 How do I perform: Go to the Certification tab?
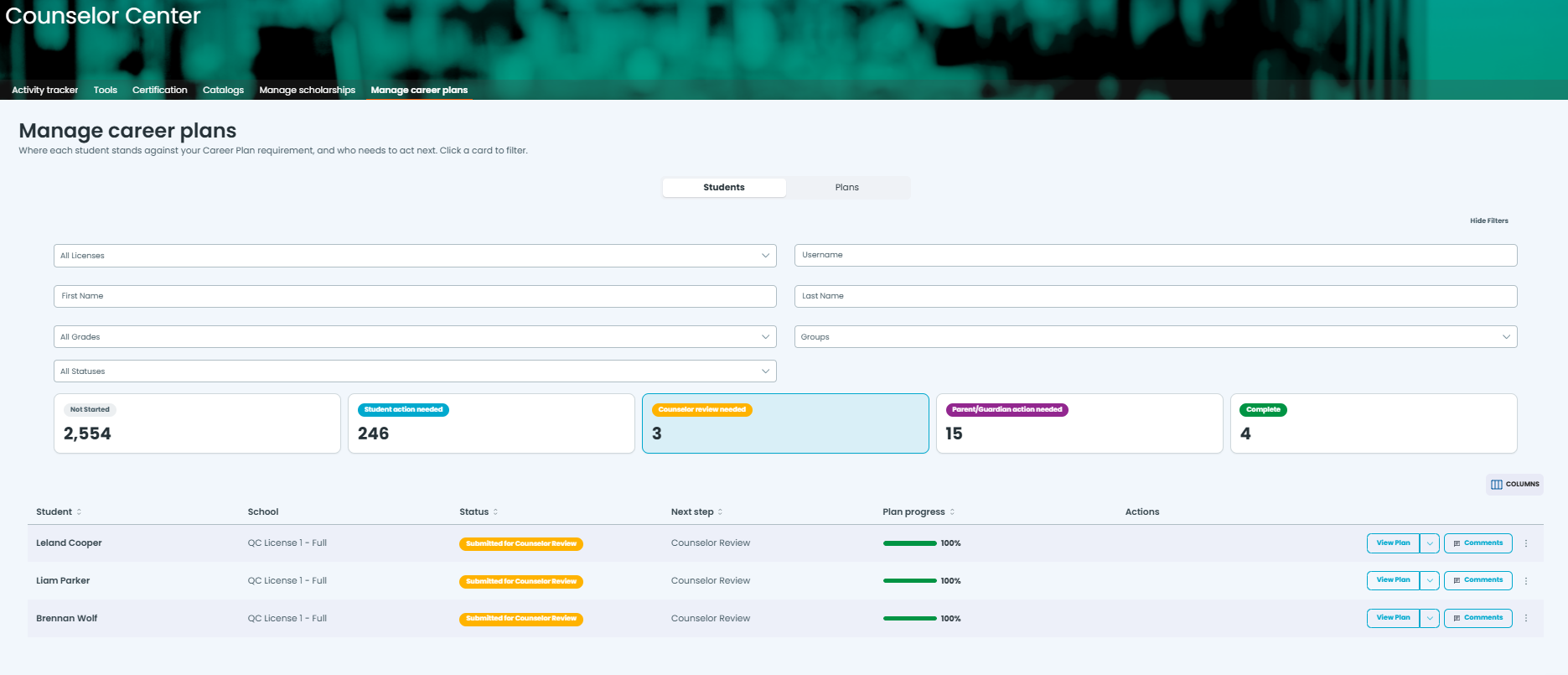coord(160,90)
